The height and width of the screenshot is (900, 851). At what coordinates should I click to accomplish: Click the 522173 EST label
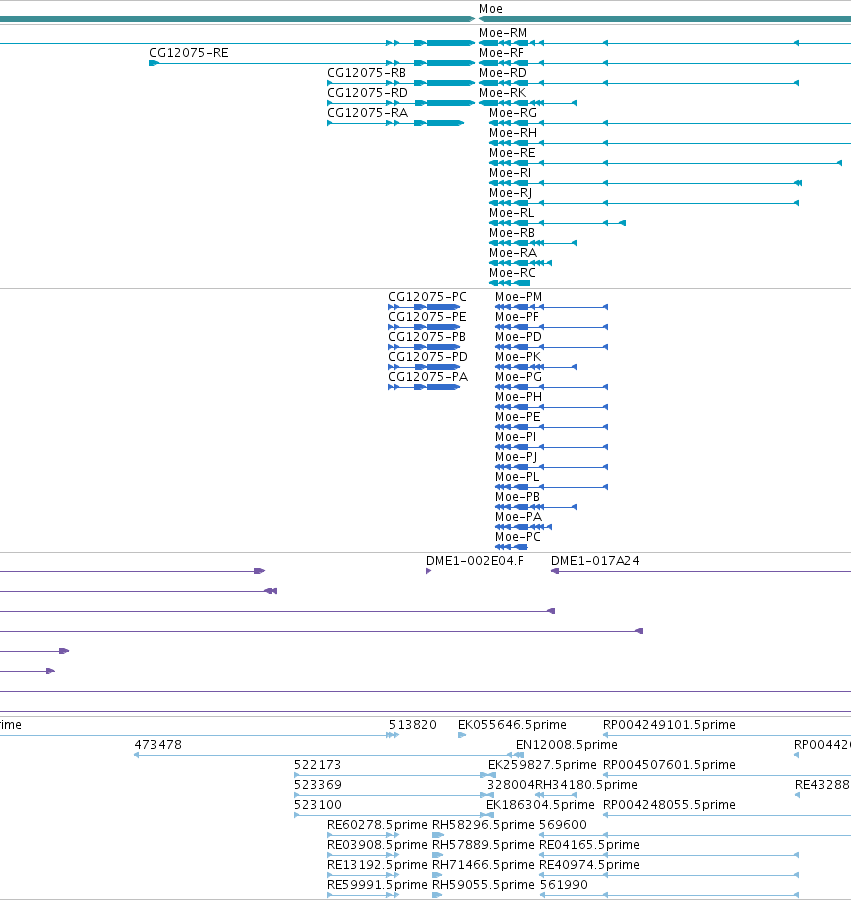[x=317, y=765]
